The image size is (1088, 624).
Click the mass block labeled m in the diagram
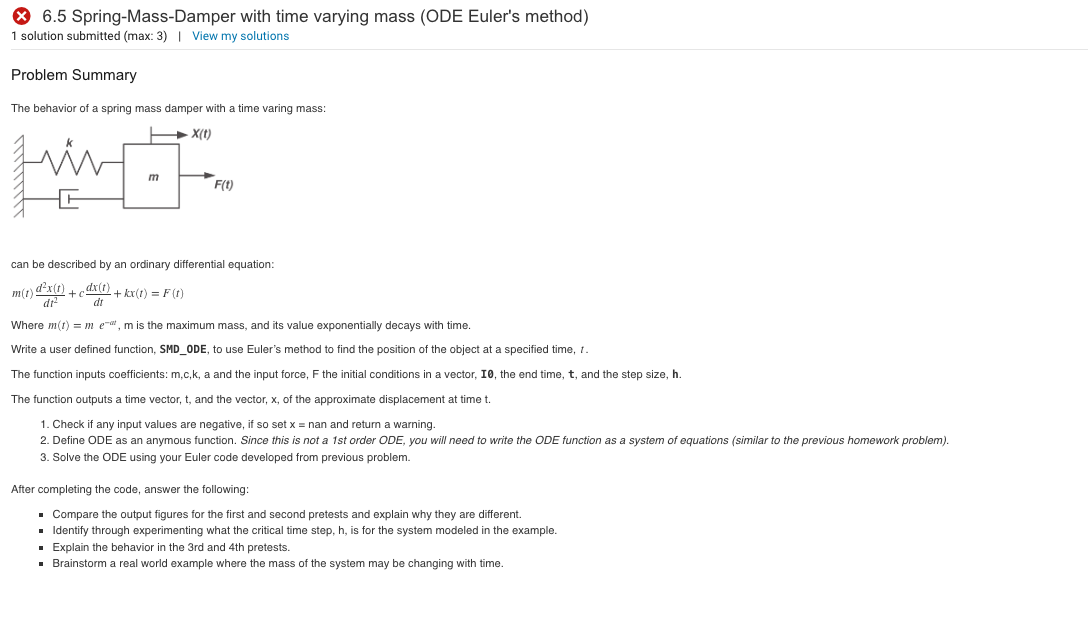(151, 178)
